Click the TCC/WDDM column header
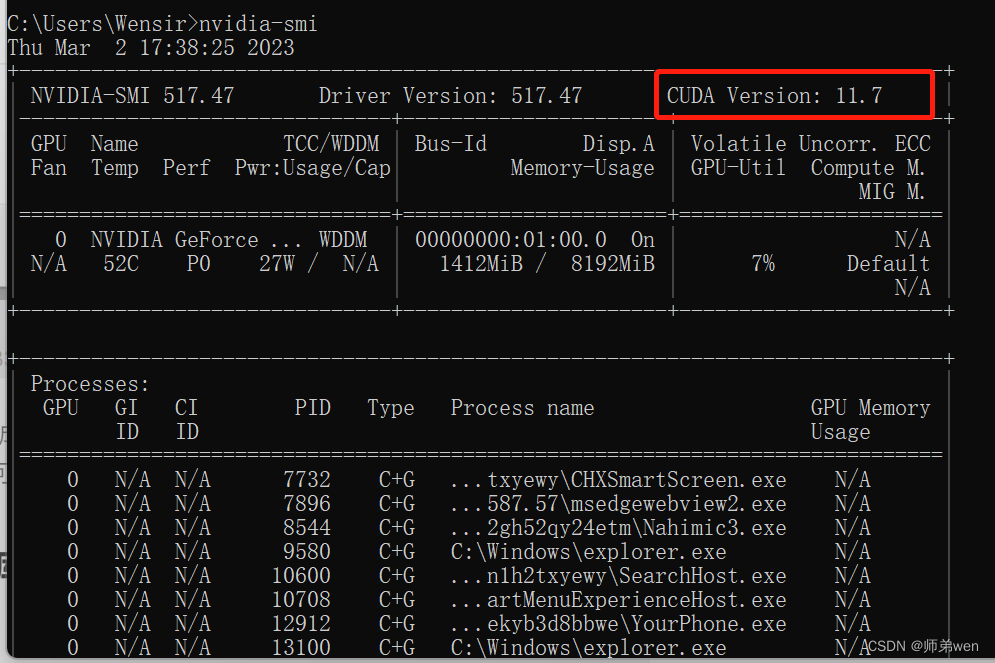 [331, 143]
